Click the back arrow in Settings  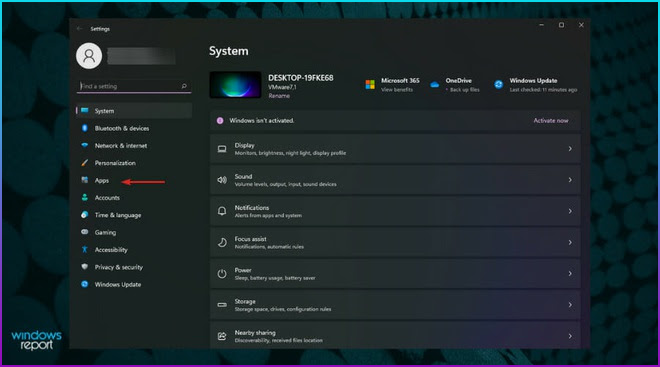[80, 29]
